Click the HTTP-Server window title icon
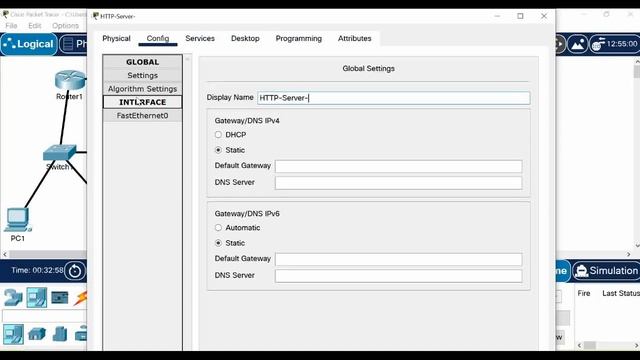The width and height of the screenshot is (640, 360). pyautogui.click(x=96, y=16)
